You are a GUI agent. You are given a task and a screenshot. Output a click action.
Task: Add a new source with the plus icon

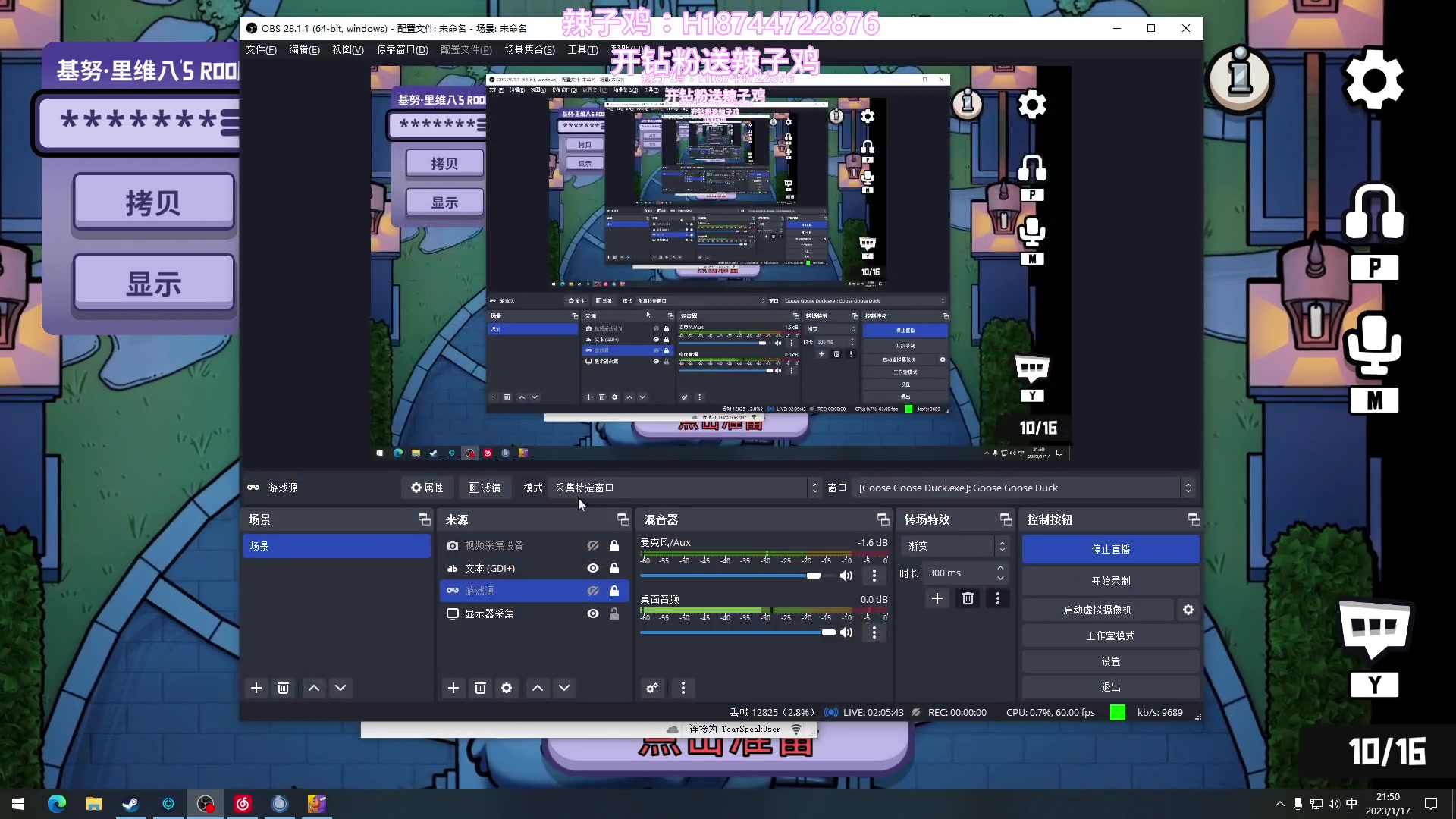point(453,688)
